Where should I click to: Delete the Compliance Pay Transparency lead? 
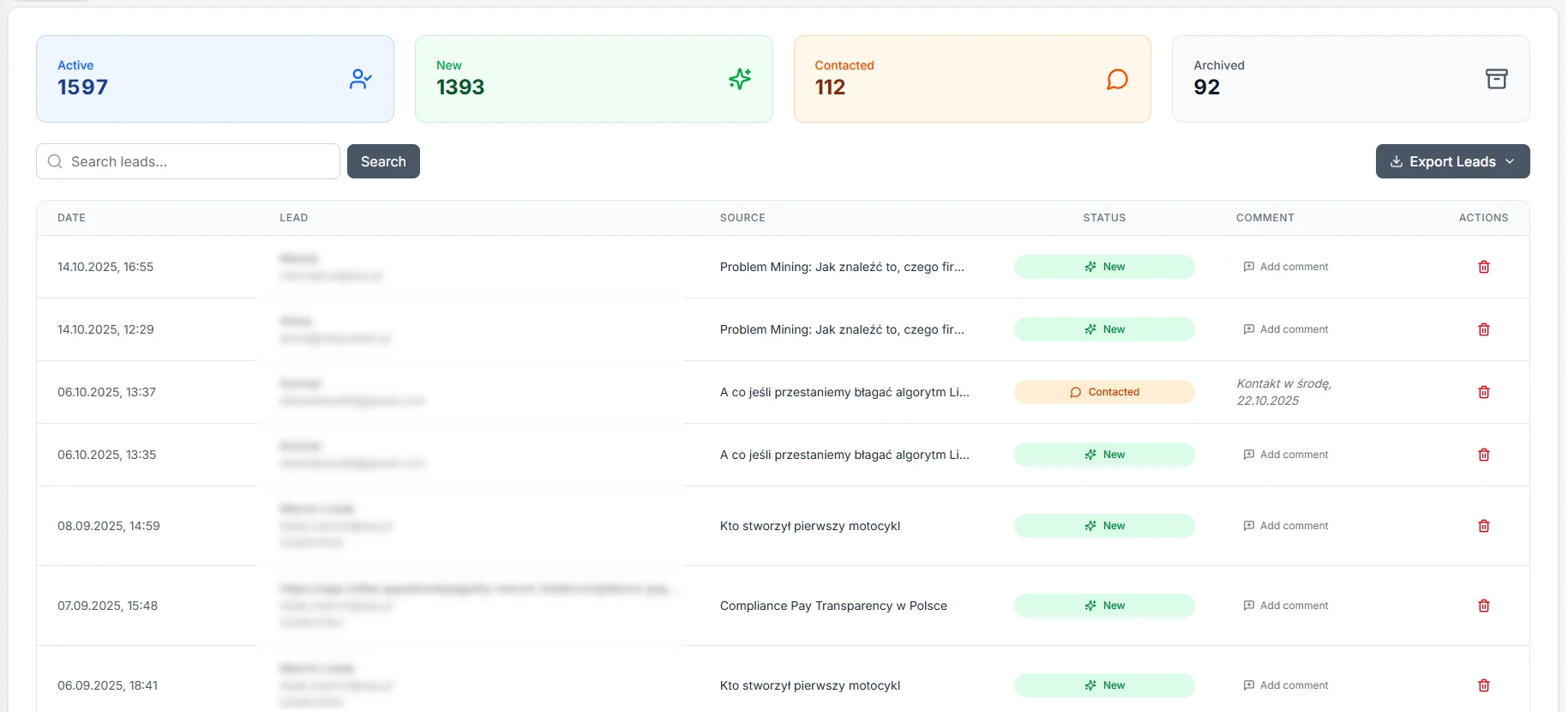(1483, 606)
